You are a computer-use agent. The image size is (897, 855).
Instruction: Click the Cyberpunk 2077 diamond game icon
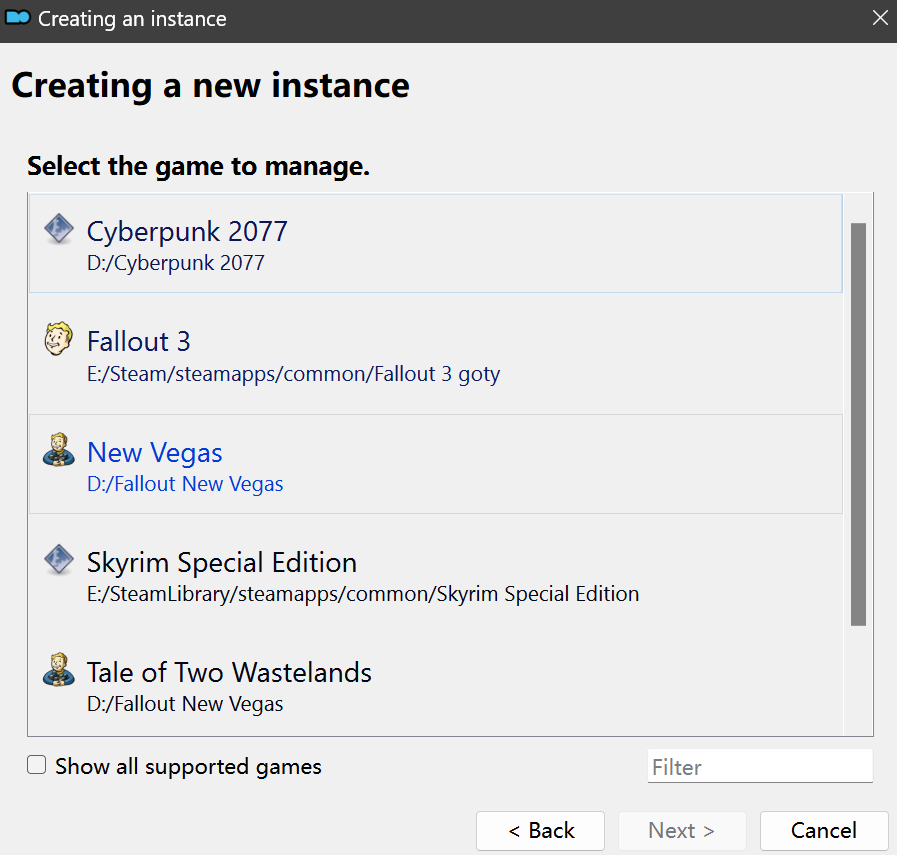59,229
